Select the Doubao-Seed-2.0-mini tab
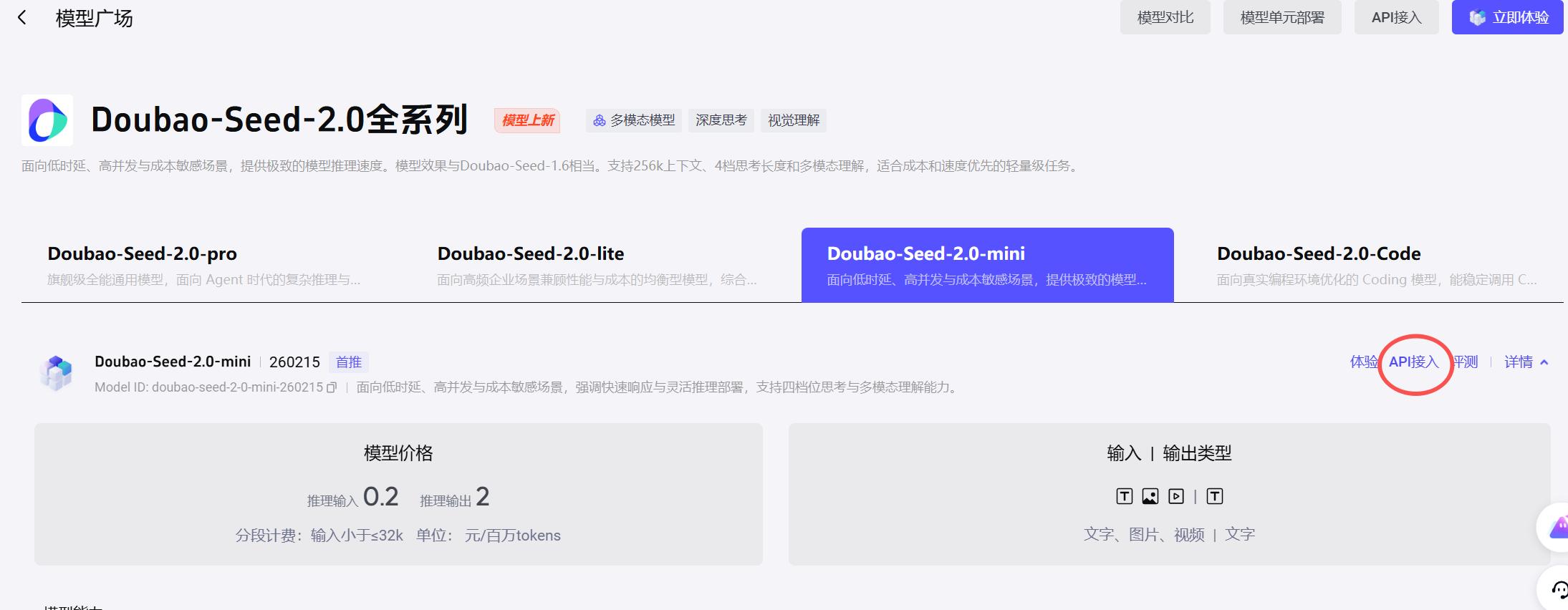The width and height of the screenshot is (1568, 610). 988,265
